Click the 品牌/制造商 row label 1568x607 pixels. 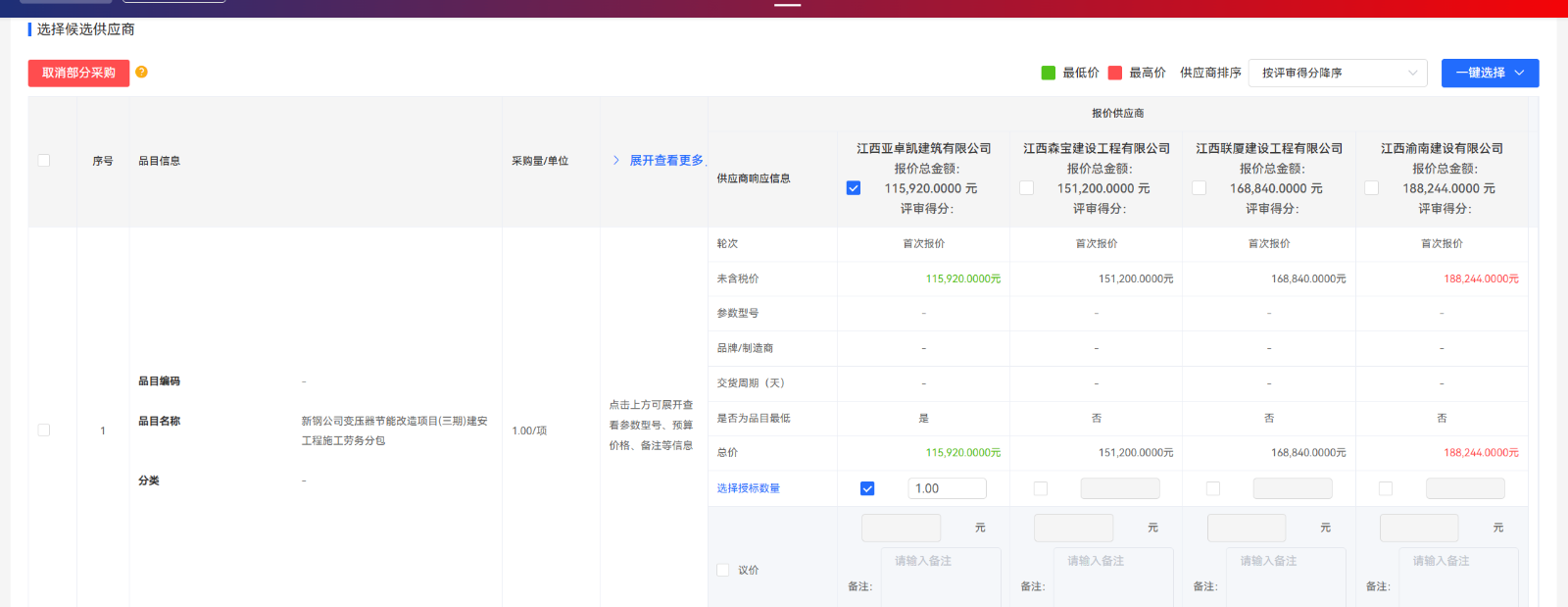click(745, 348)
